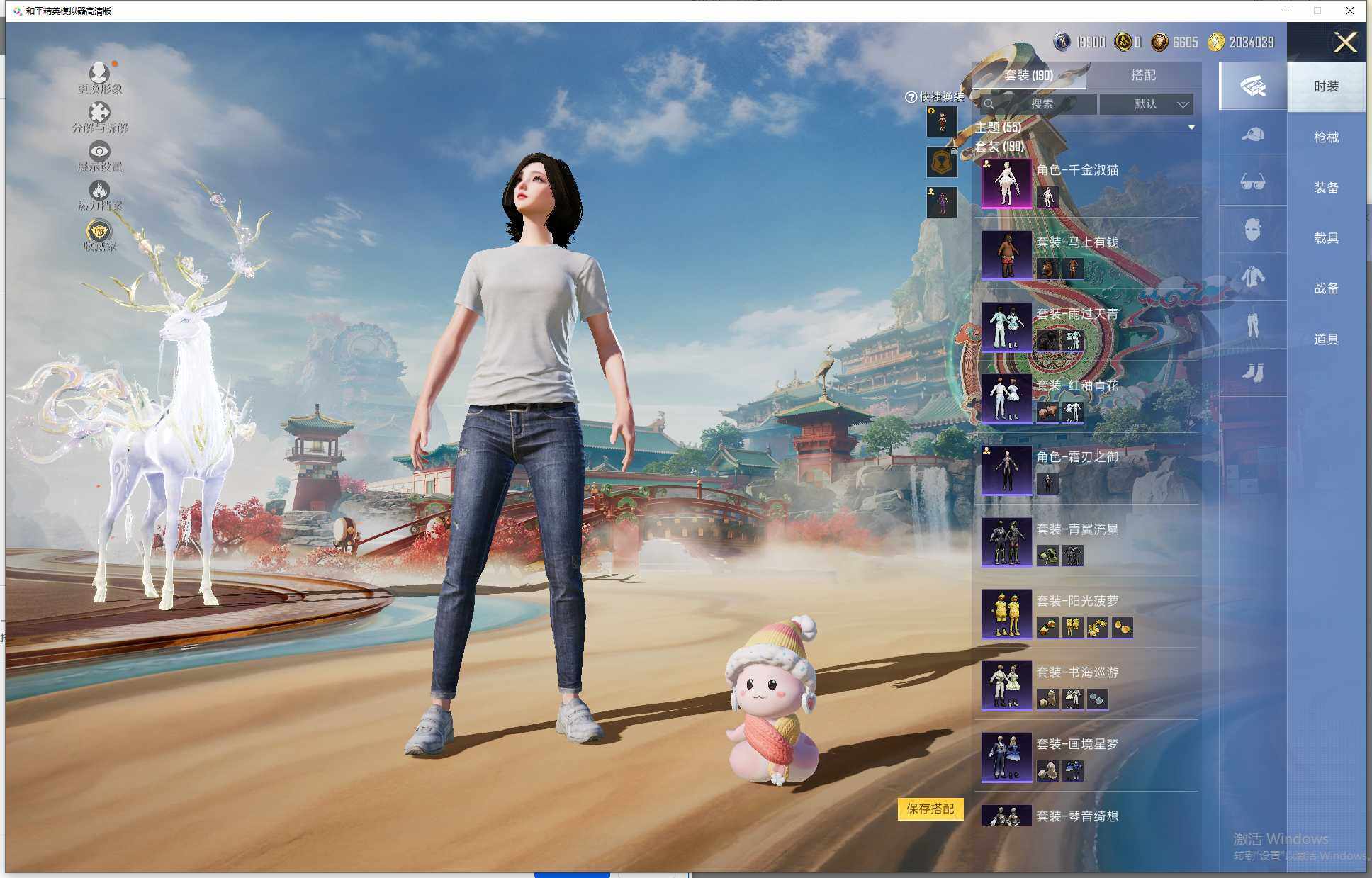Close the wardrobe with the X

1344,43
